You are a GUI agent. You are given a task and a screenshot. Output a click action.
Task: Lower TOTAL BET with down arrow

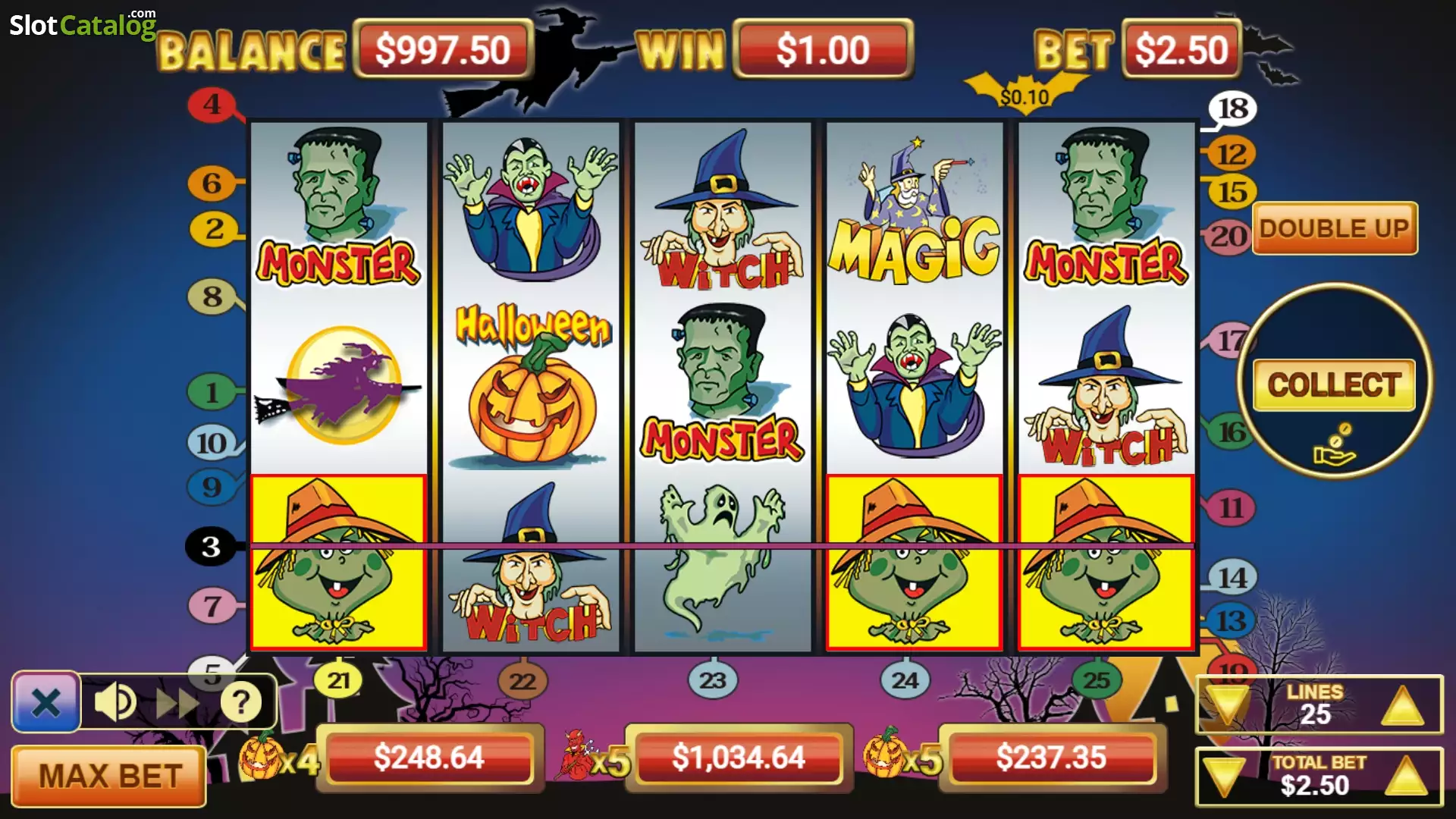[x=1224, y=777]
